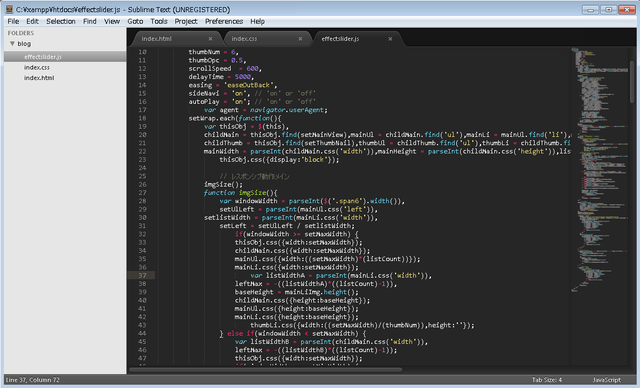Click the else if(windowWidth condition line
The image size is (640, 388).
tap(293, 333)
